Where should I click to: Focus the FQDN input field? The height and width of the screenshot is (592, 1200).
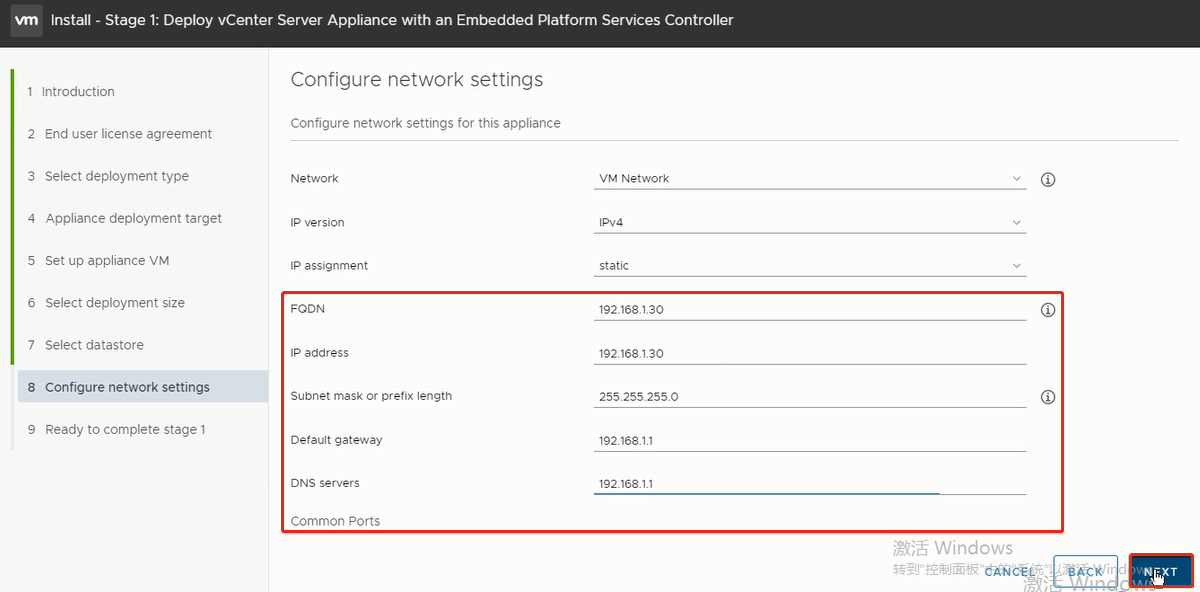point(810,310)
